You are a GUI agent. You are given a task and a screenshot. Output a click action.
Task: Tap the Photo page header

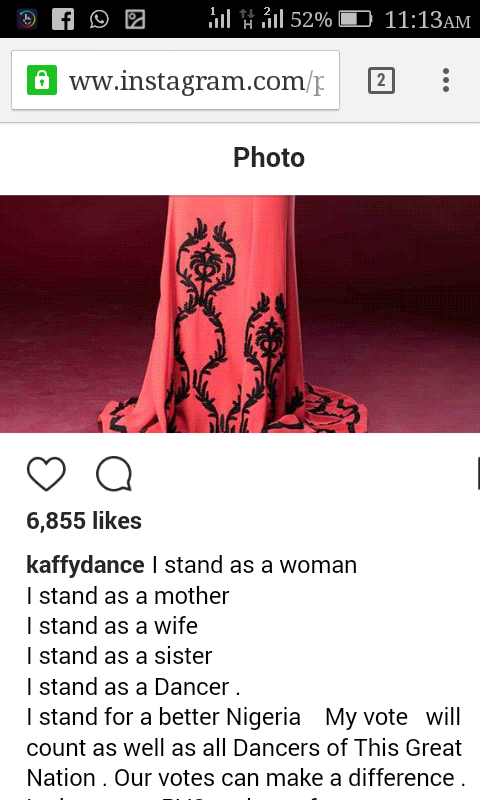click(x=269, y=157)
